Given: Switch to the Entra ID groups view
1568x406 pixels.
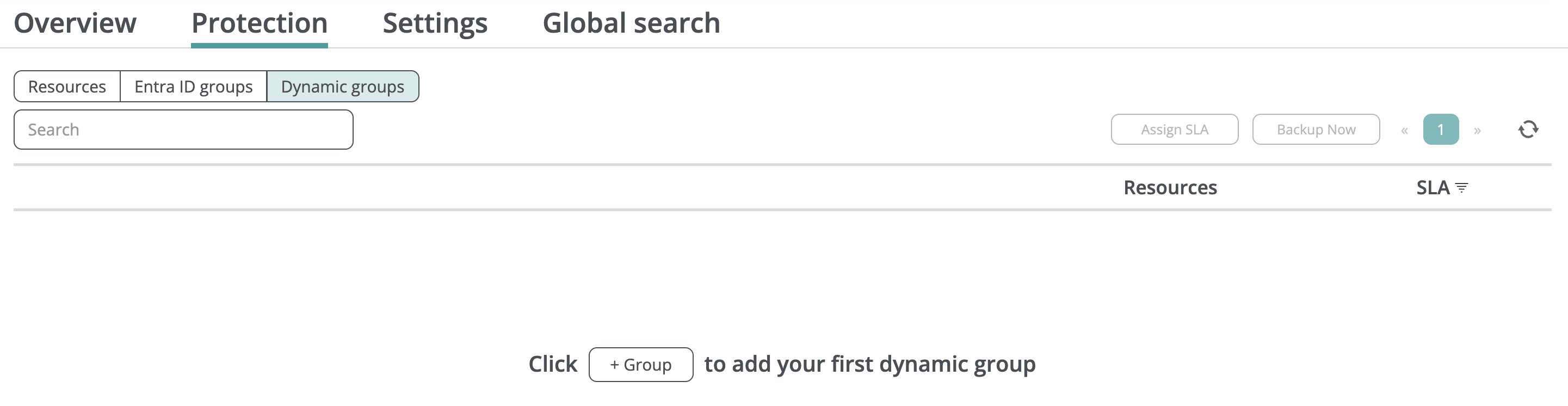Looking at the screenshot, I should 193,87.
